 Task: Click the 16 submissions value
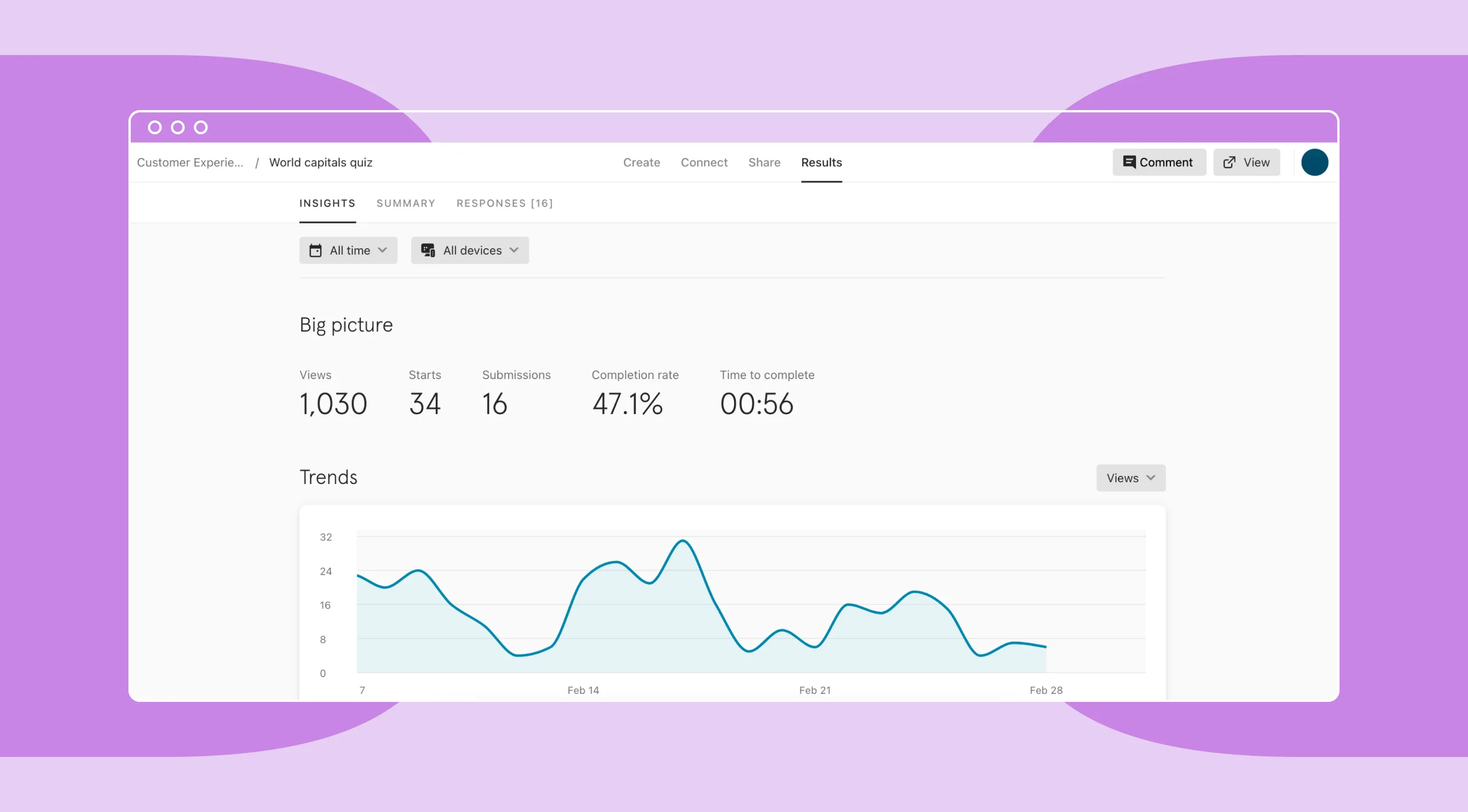(x=494, y=404)
